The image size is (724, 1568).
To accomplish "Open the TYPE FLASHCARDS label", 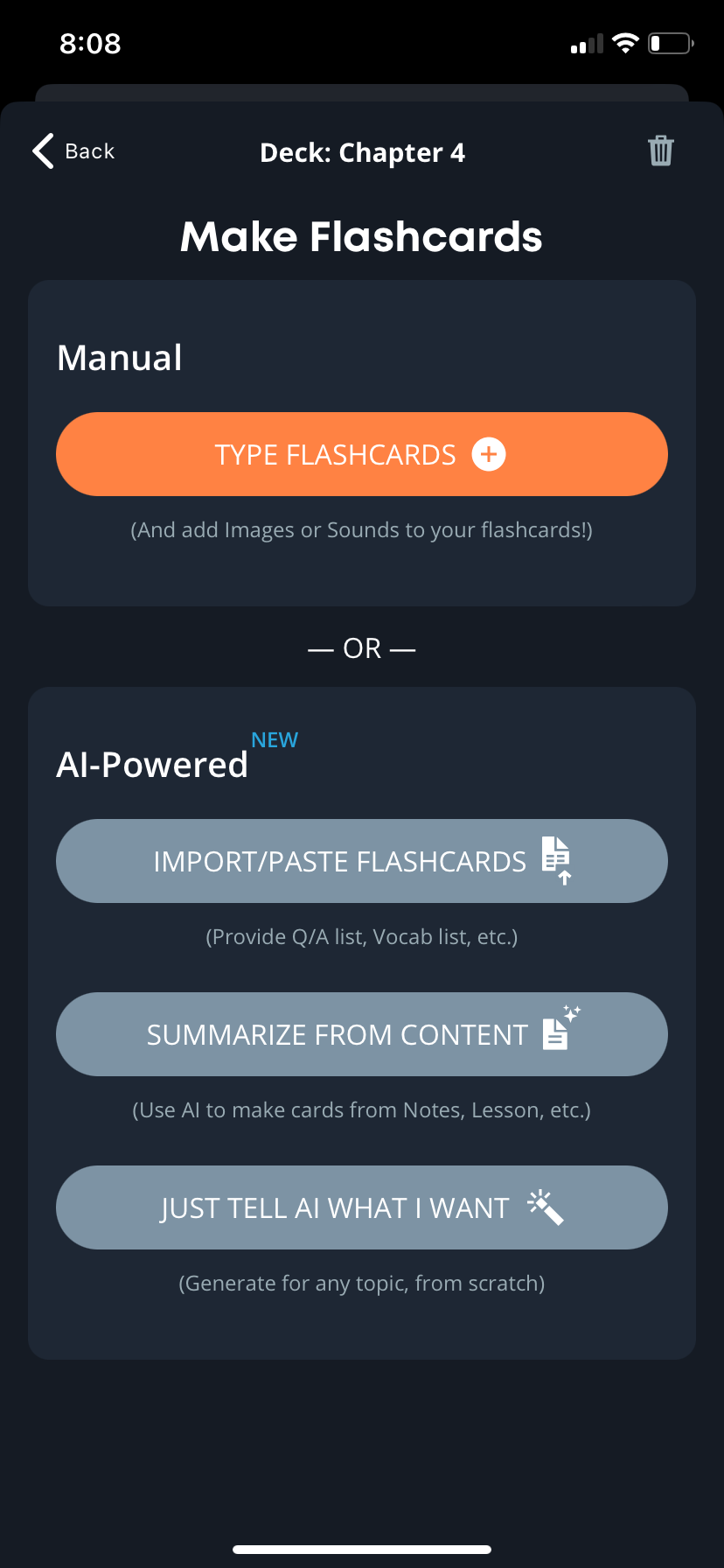I will (335, 455).
